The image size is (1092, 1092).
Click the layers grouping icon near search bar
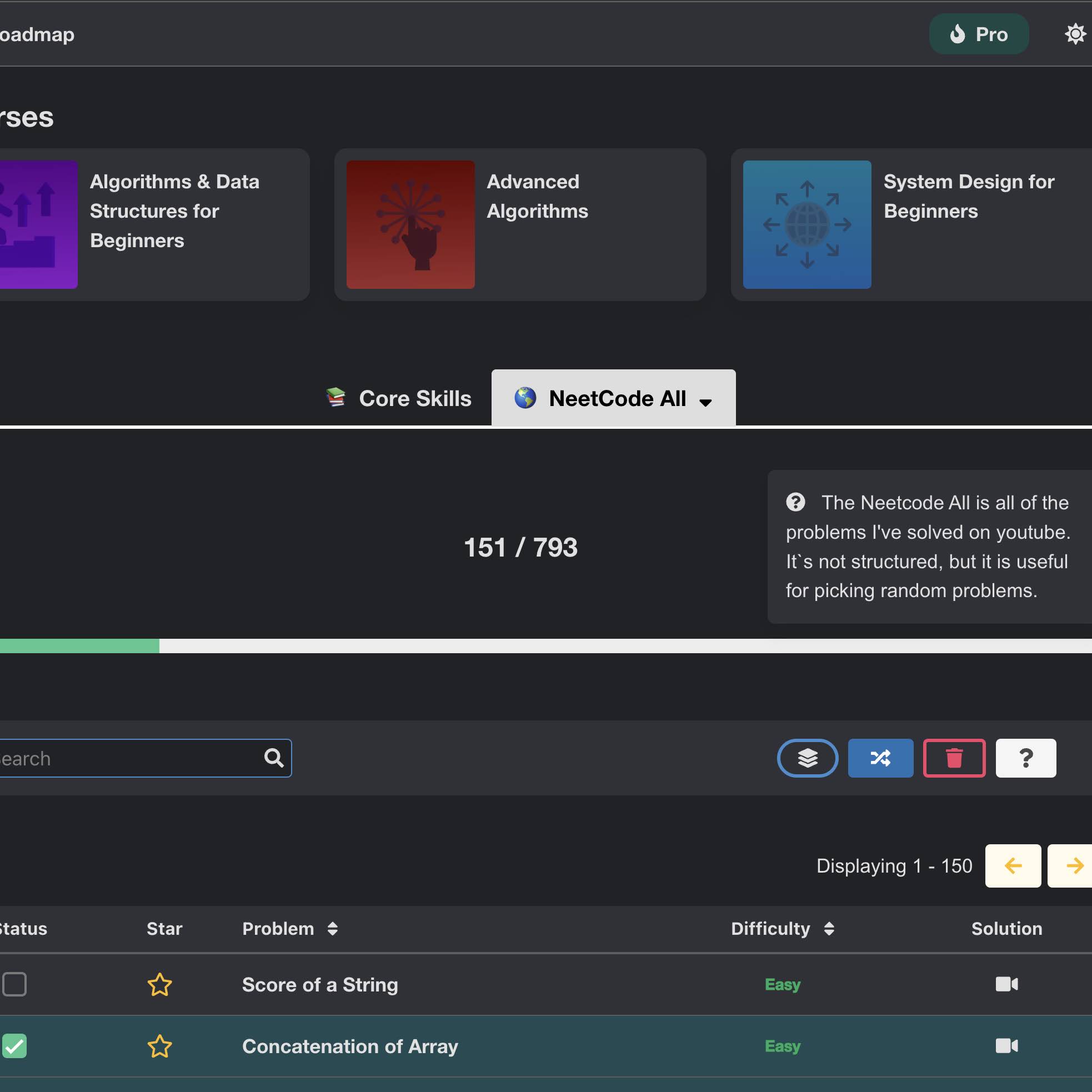tap(807, 758)
